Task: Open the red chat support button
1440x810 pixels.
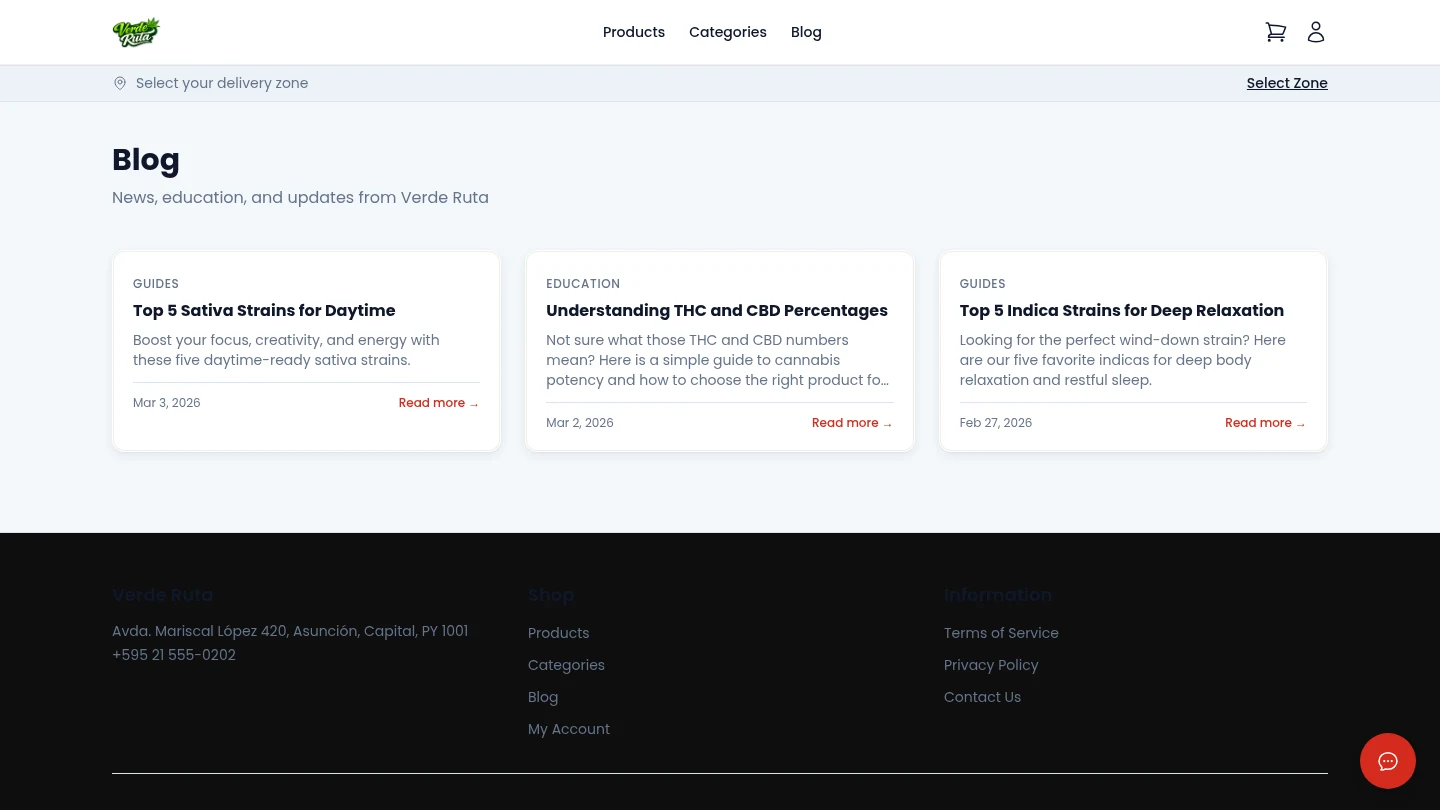Action: click(1387, 761)
